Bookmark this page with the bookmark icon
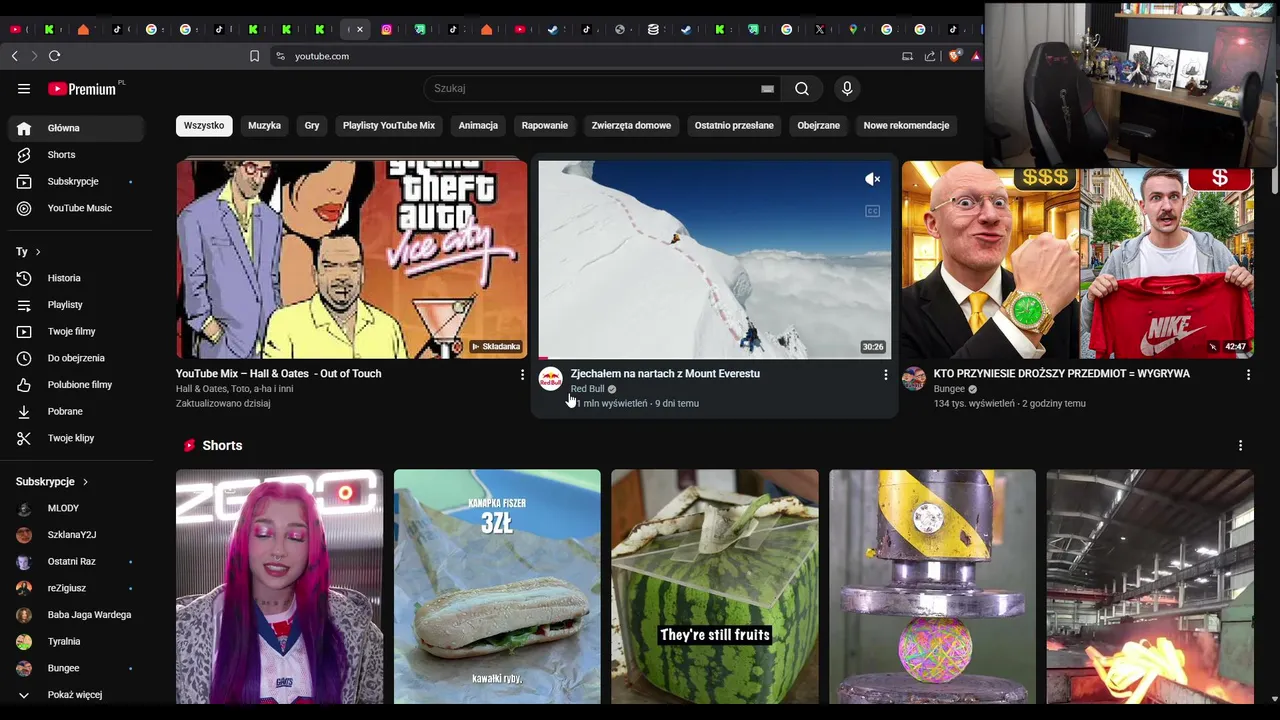1280x720 pixels. pyautogui.click(x=254, y=56)
